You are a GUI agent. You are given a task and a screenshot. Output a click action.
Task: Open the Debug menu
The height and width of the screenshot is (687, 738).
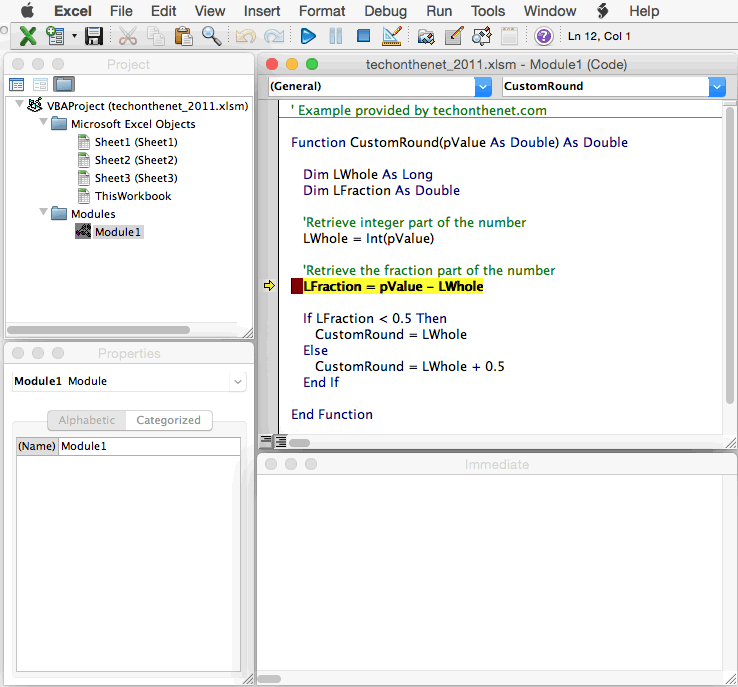point(385,11)
